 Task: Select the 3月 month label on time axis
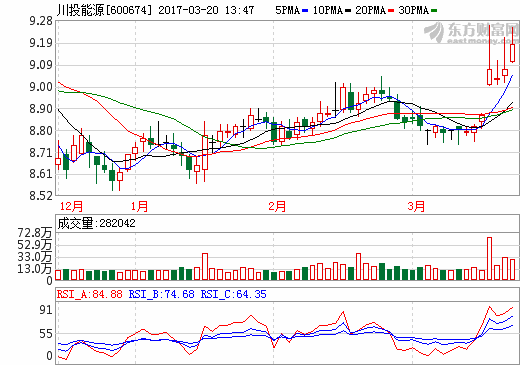[x=416, y=206]
